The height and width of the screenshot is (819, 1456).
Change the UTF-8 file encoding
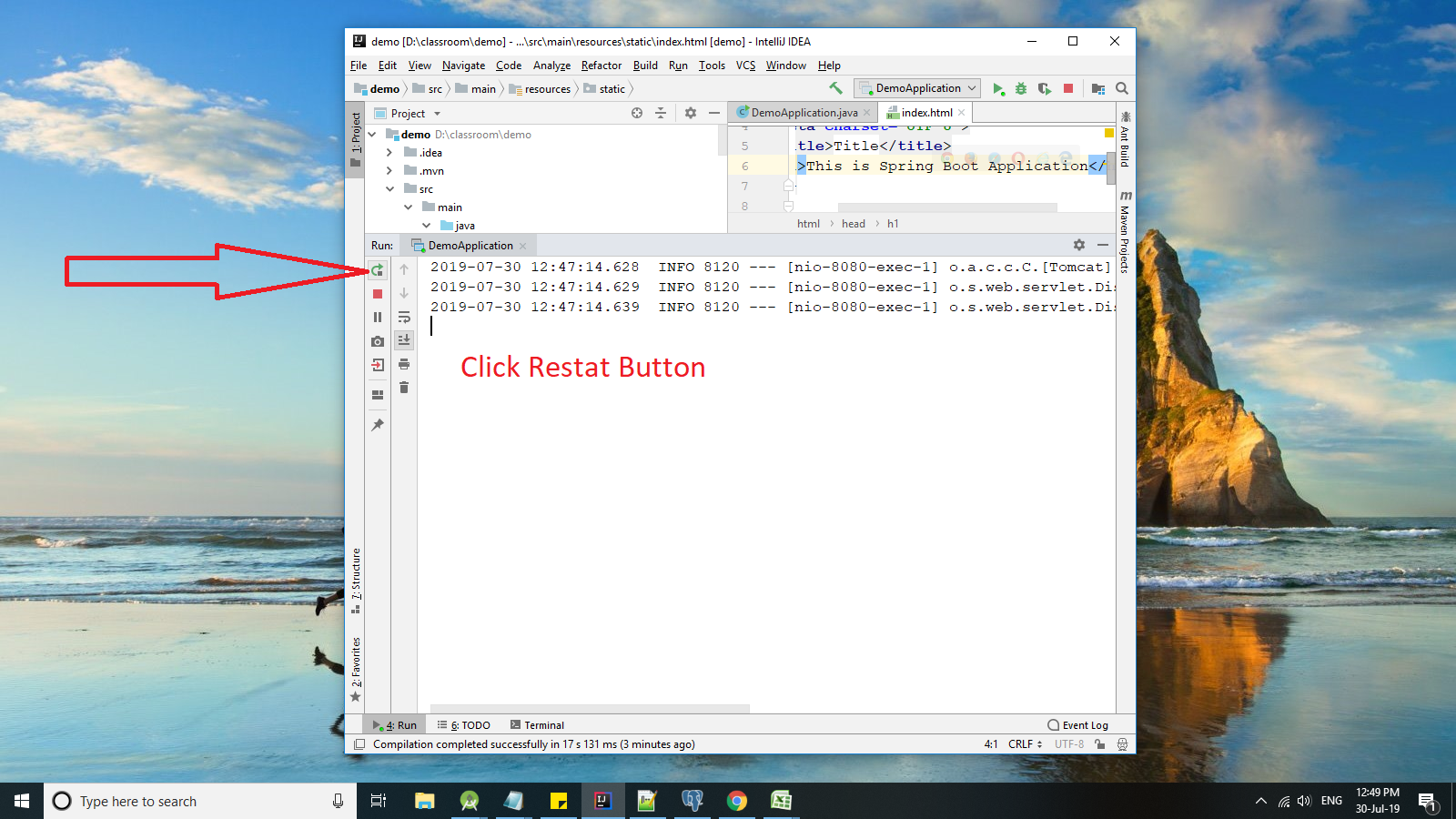point(1069,744)
